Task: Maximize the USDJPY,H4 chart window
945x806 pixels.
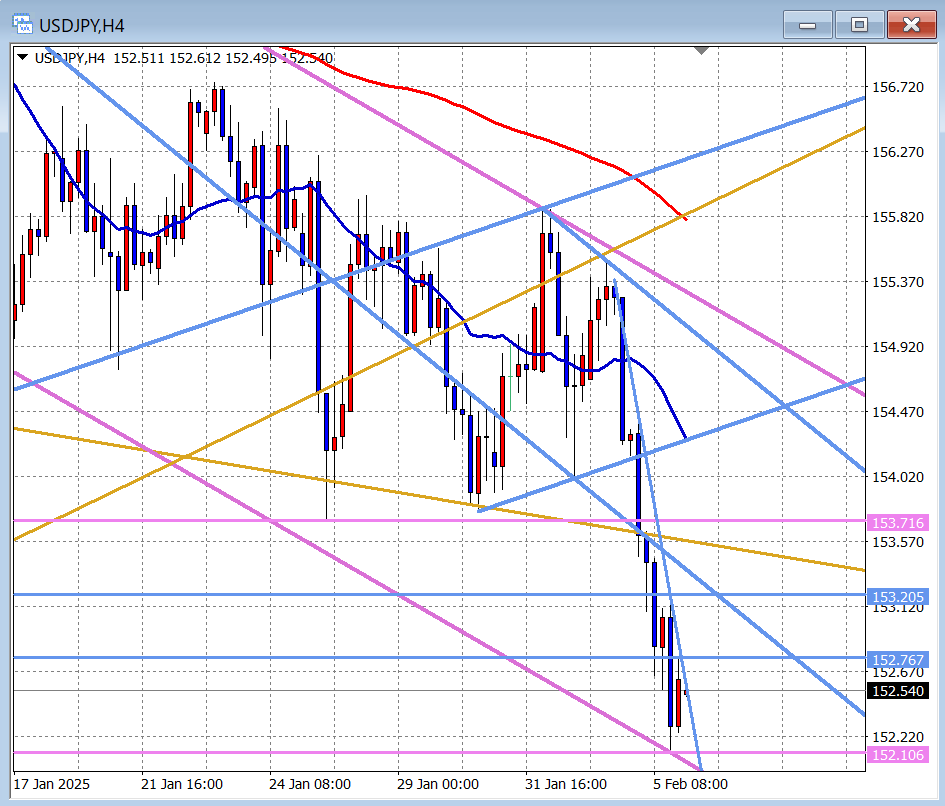Action: click(x=859, y=25)
